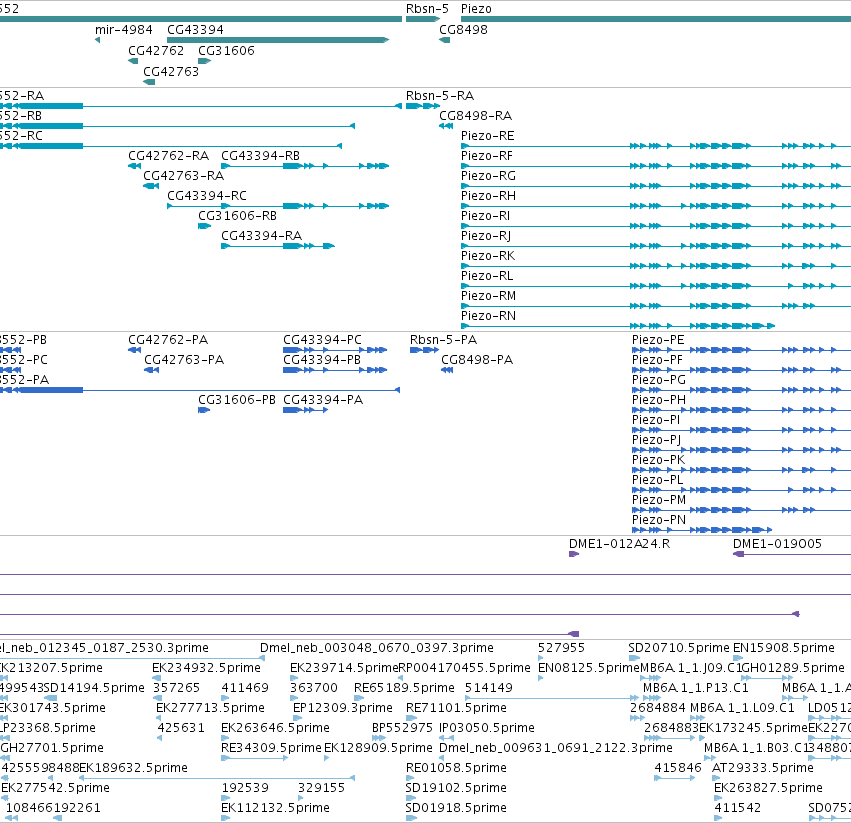Viewport: 851px width, 823px height.
Task: Open the Dmel_neb_003048_0670_0397.3prime EST label
Action: (377, 648)
